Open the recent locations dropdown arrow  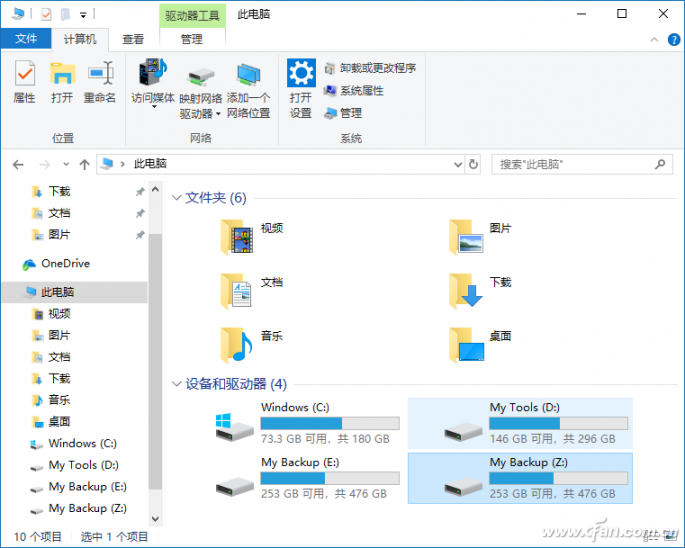pyautogui.click(x=66, y=164)
